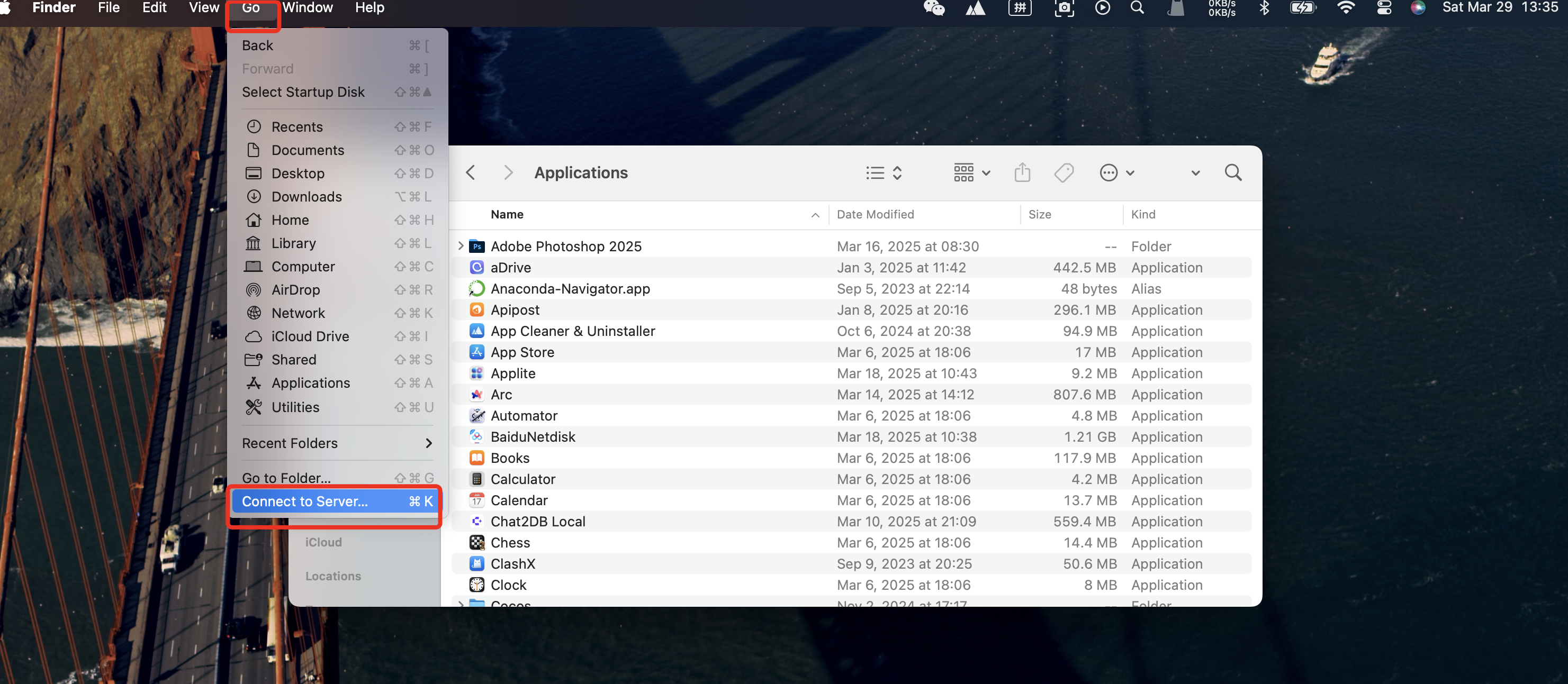Screen dimensions: 1568x684
Task: Click the Apipost app icon
Action: (476, 310)
